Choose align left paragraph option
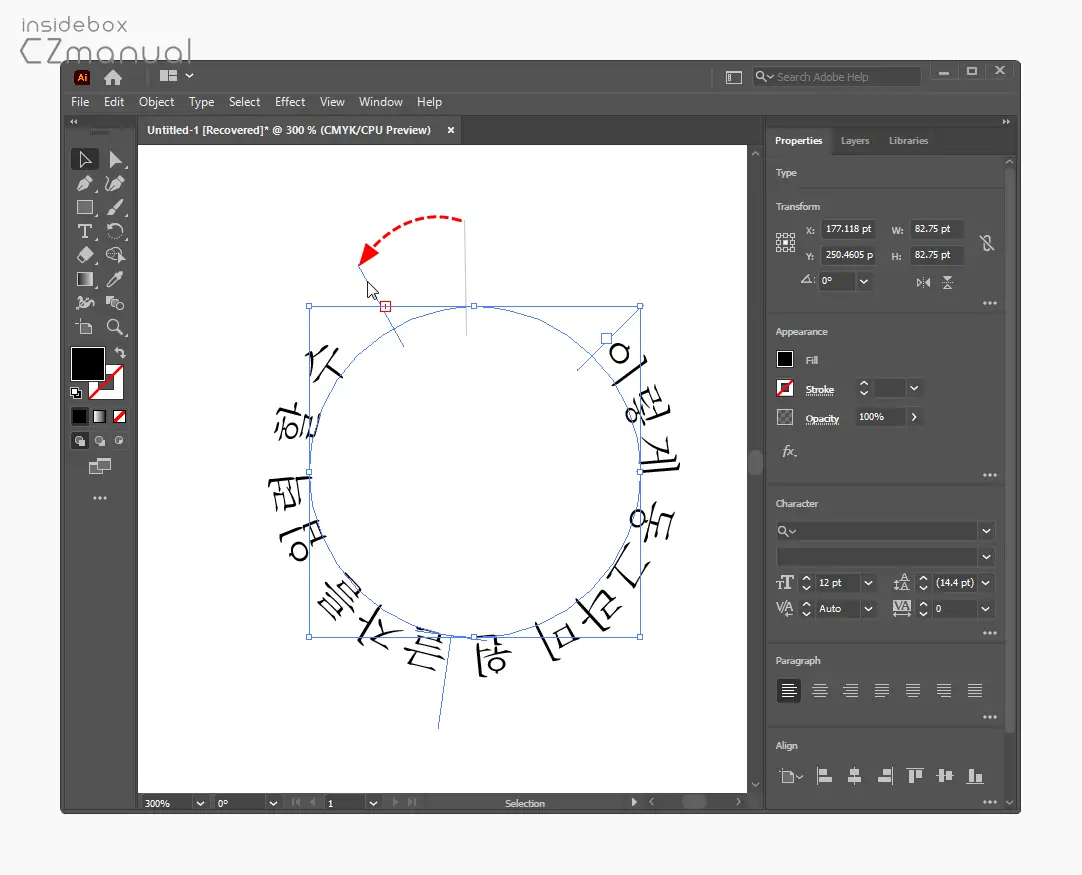This screenshot has width=1082, height=875. (789, 690)
